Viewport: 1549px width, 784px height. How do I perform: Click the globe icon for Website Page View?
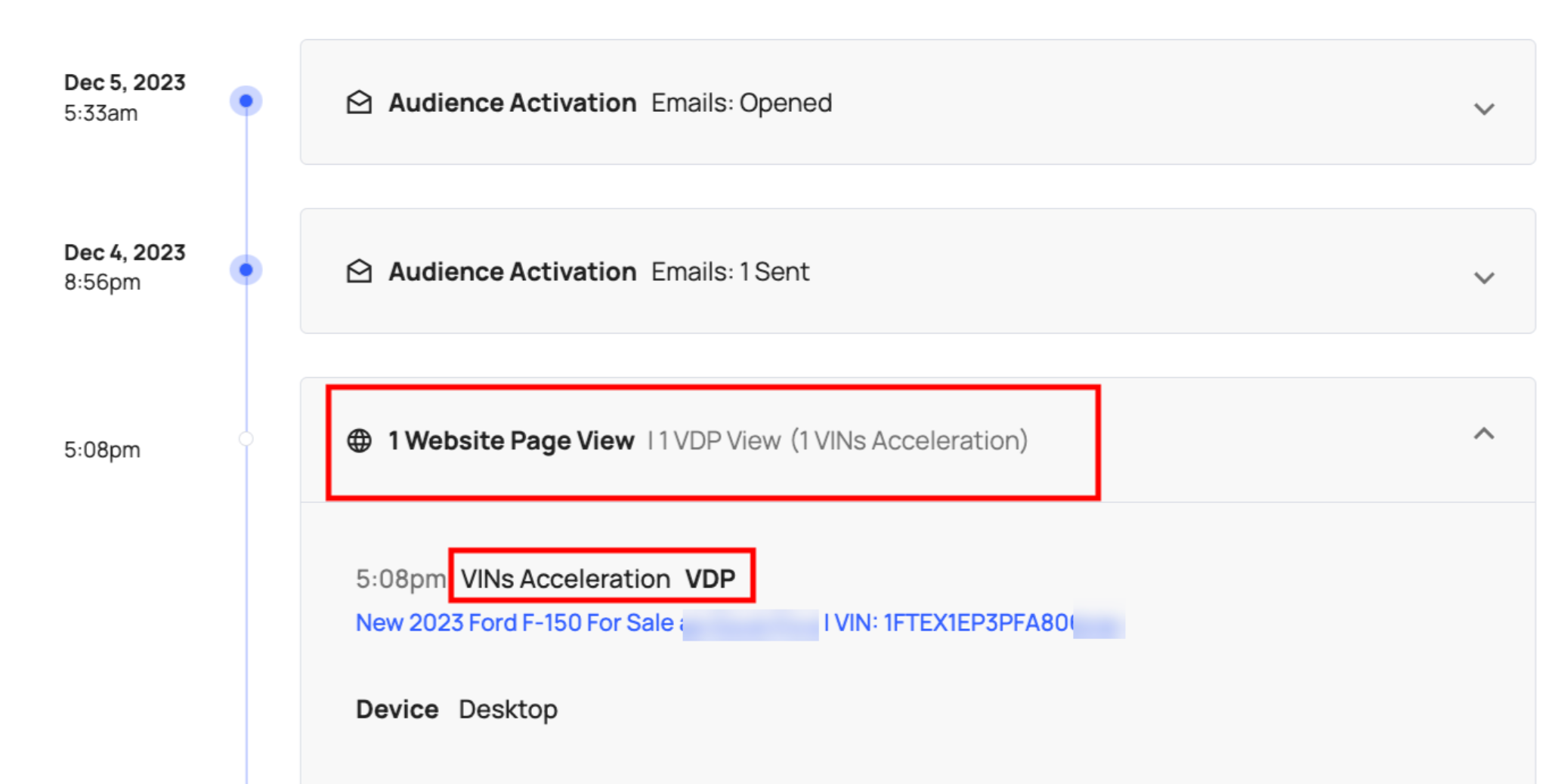tap(359, 440)
